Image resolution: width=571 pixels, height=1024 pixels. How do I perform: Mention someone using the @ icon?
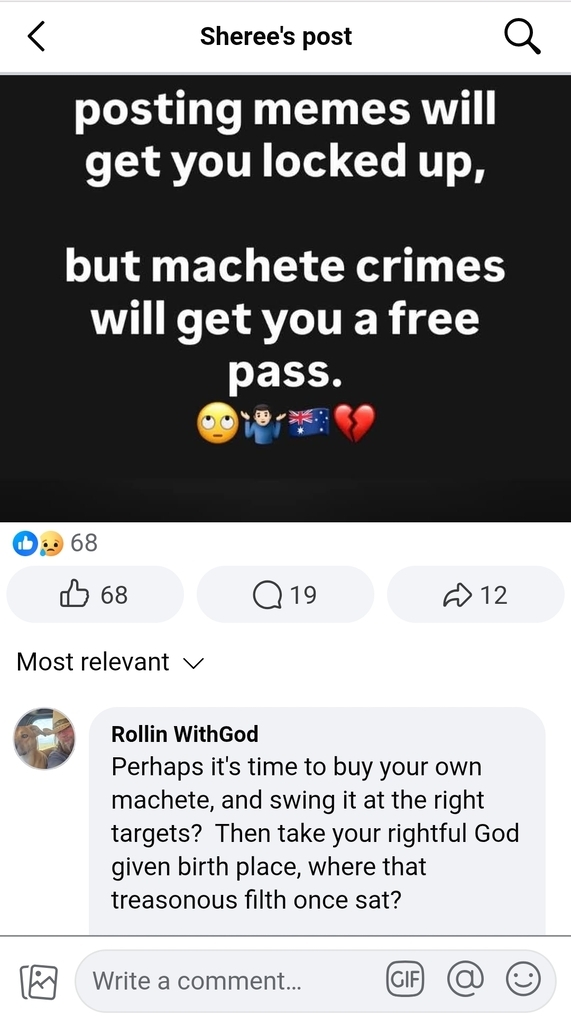coord(465,980)
